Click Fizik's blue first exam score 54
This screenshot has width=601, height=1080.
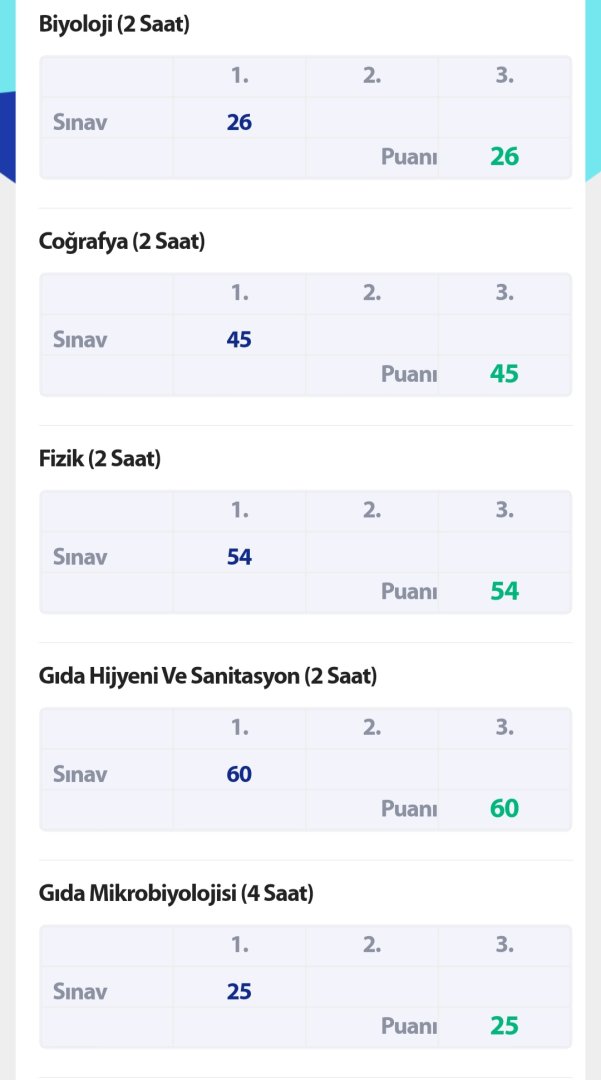pos(239,557)
